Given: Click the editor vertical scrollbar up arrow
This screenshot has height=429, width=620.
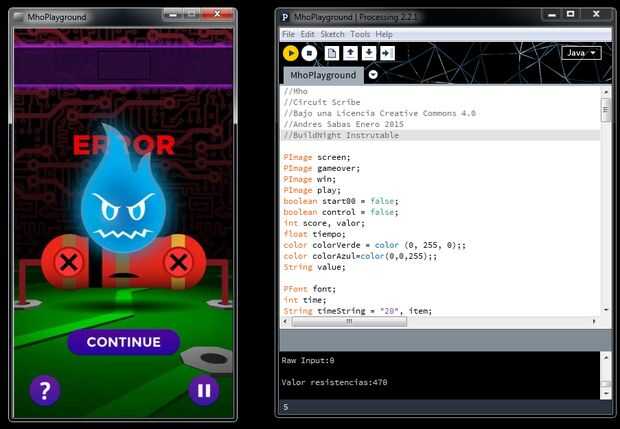Looking at the screenshot, I should 606,92.
